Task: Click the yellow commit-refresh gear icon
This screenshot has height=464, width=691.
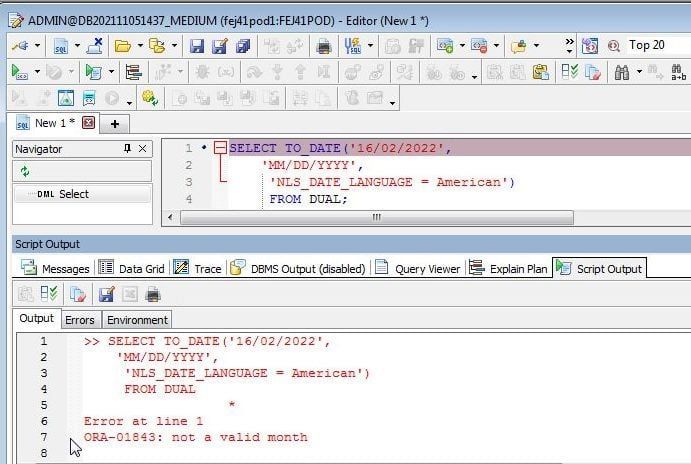Action: [x=150, y=98]
